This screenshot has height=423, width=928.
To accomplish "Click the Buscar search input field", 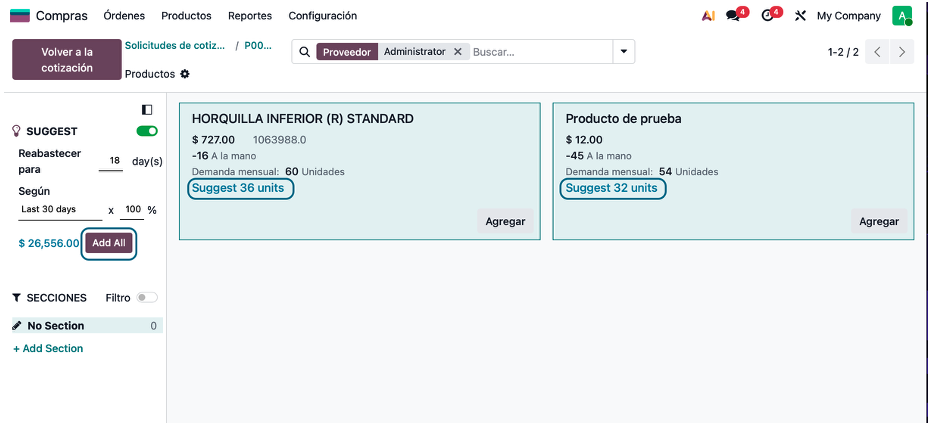I will pyautogui.click(x=538, y=52).
